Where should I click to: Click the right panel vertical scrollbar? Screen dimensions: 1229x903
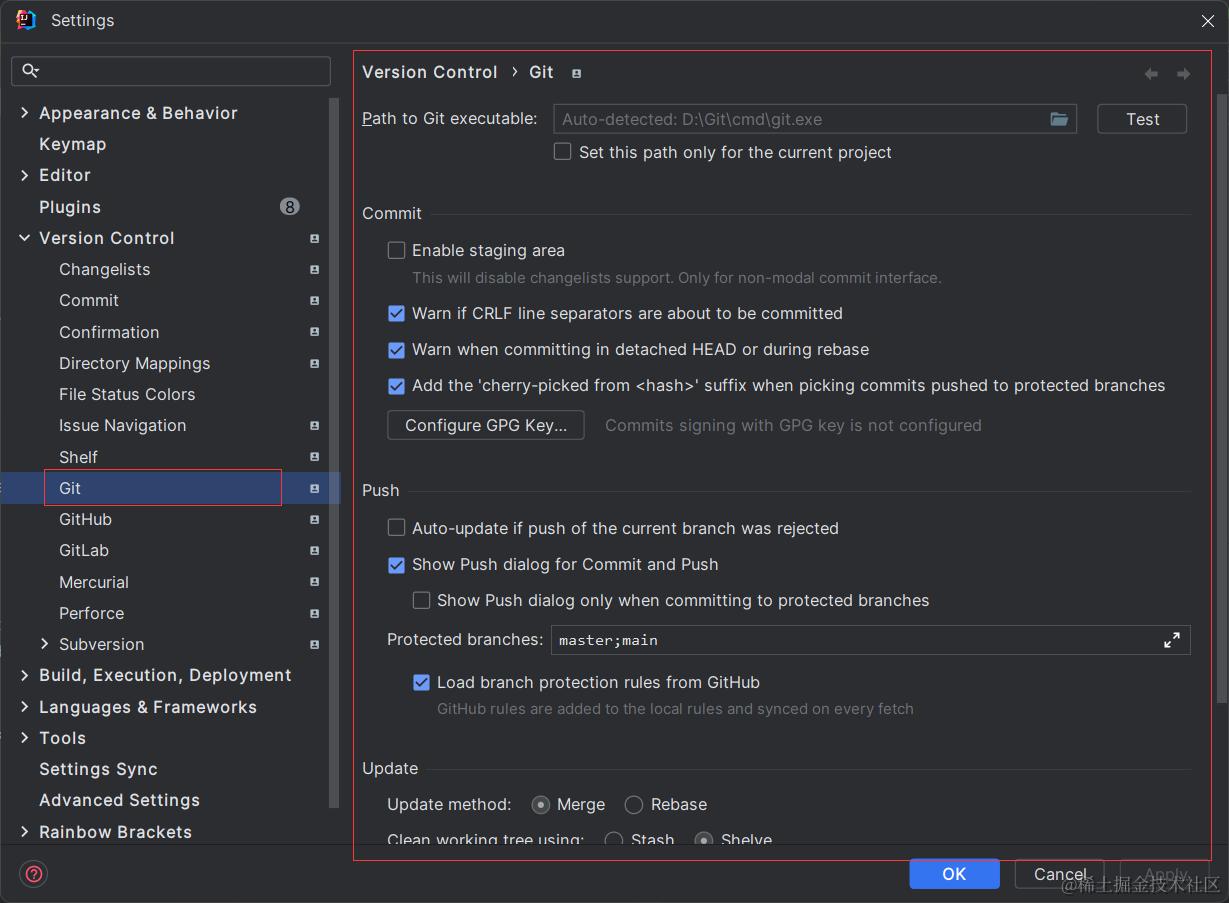(1221, 400)
